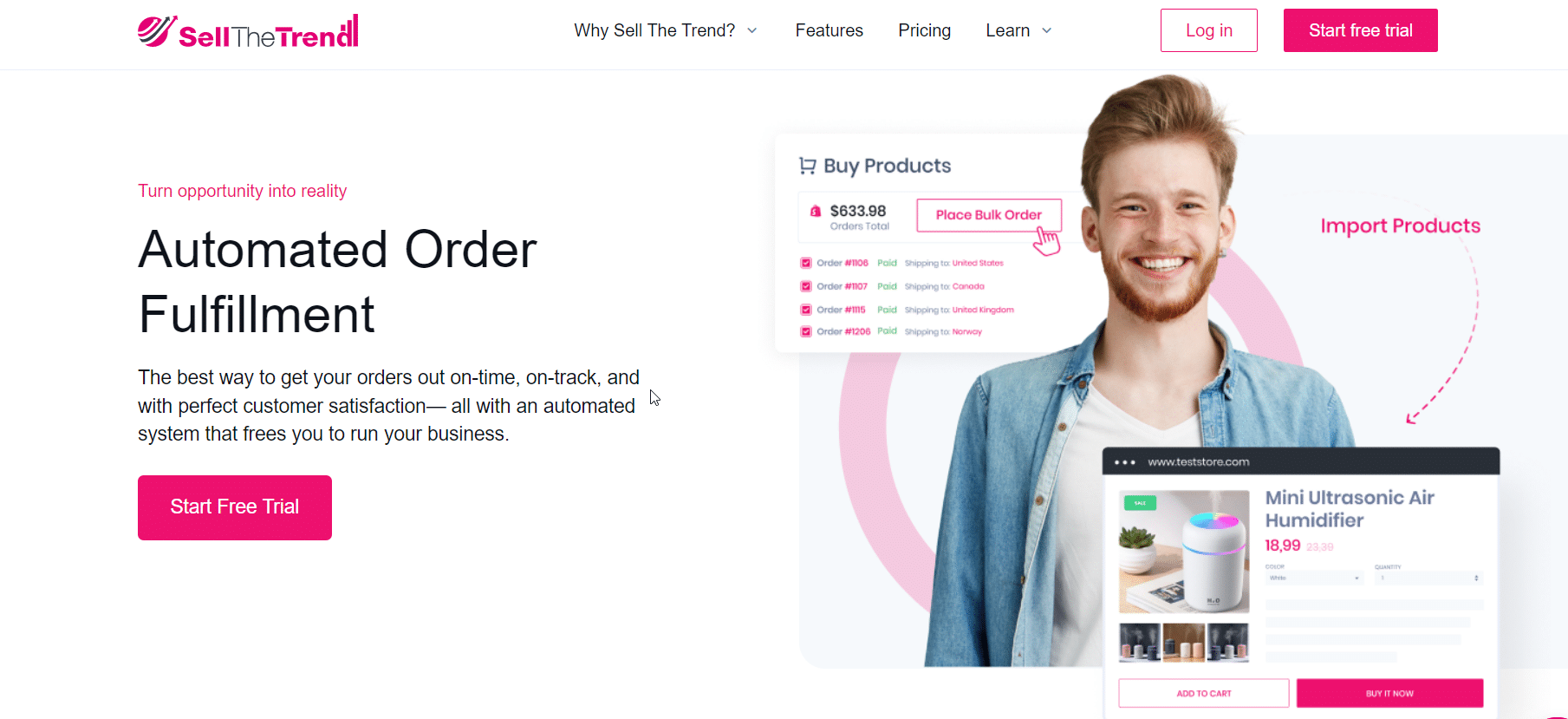This screenshot has height=719, width=1568.
Task: Toggle the checkbox for Order #1107
Action: 806,286
